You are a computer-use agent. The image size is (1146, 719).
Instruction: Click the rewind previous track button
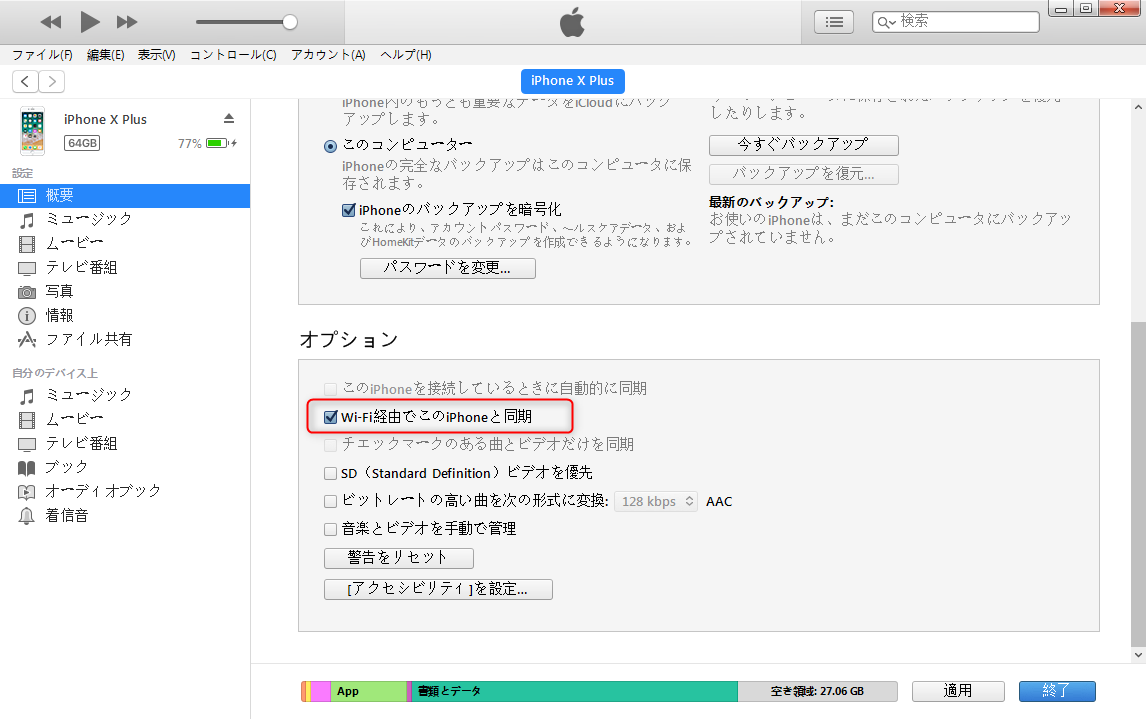50,22
